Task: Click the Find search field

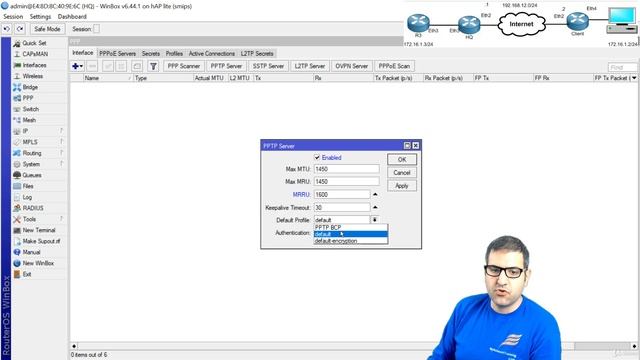Action: 622,67
